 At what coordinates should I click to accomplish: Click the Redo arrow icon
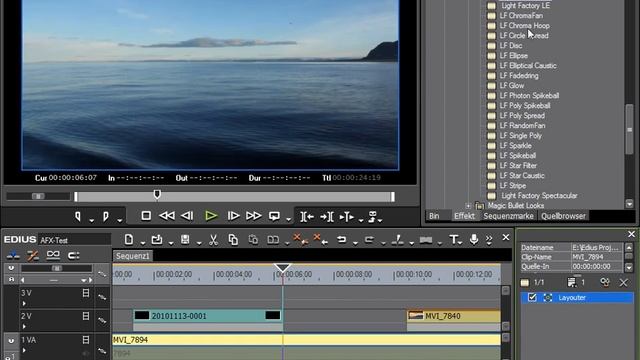click(x=369, y=240)
